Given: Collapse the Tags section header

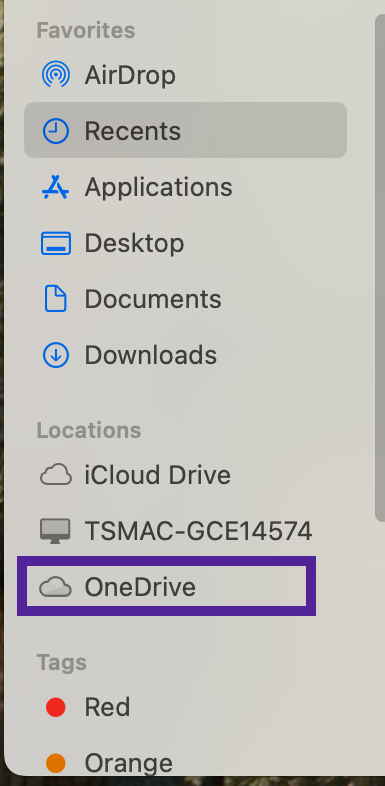Looking at the screenshot, I should coord(62,663).
